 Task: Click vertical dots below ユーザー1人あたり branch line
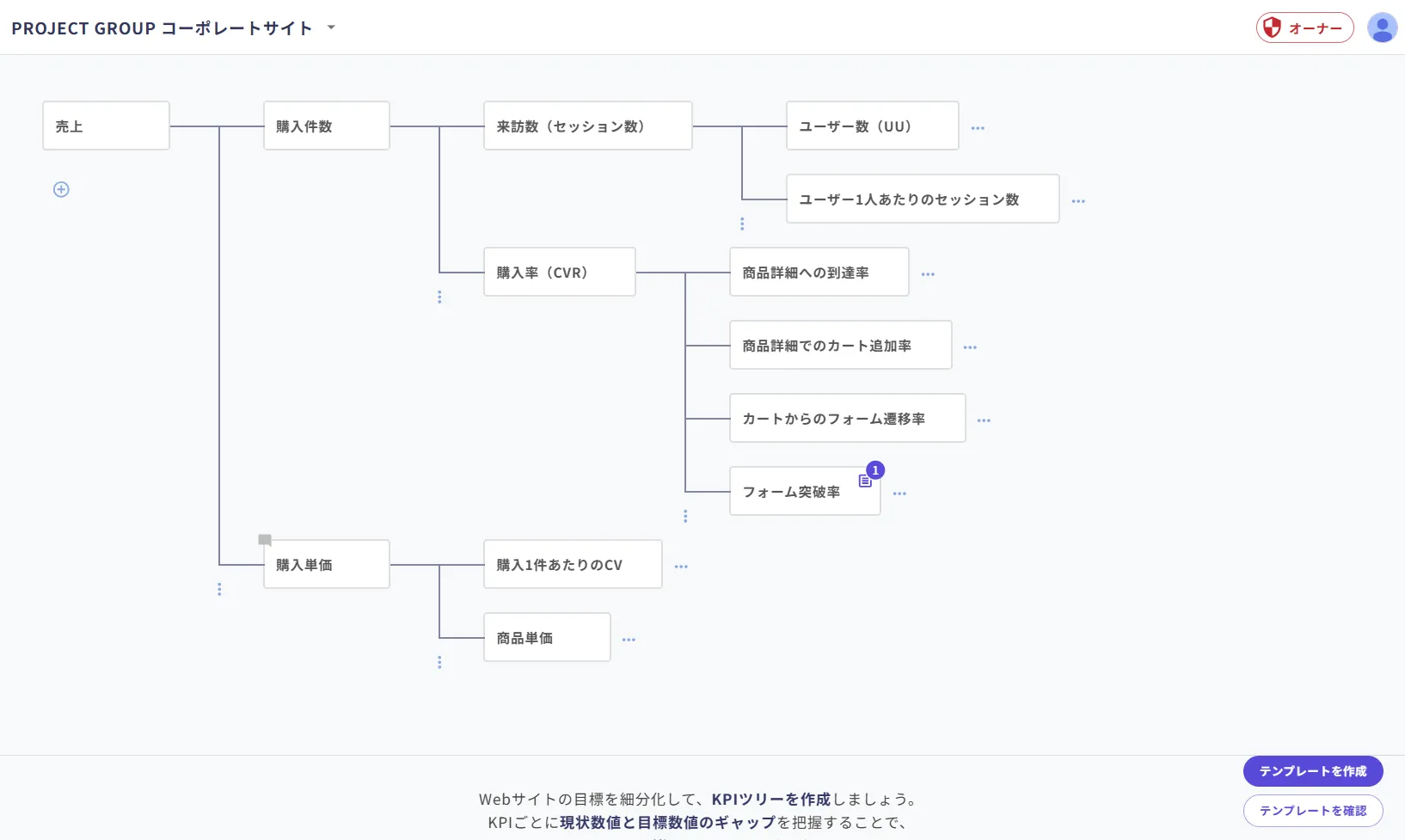(x=742, y=224)
